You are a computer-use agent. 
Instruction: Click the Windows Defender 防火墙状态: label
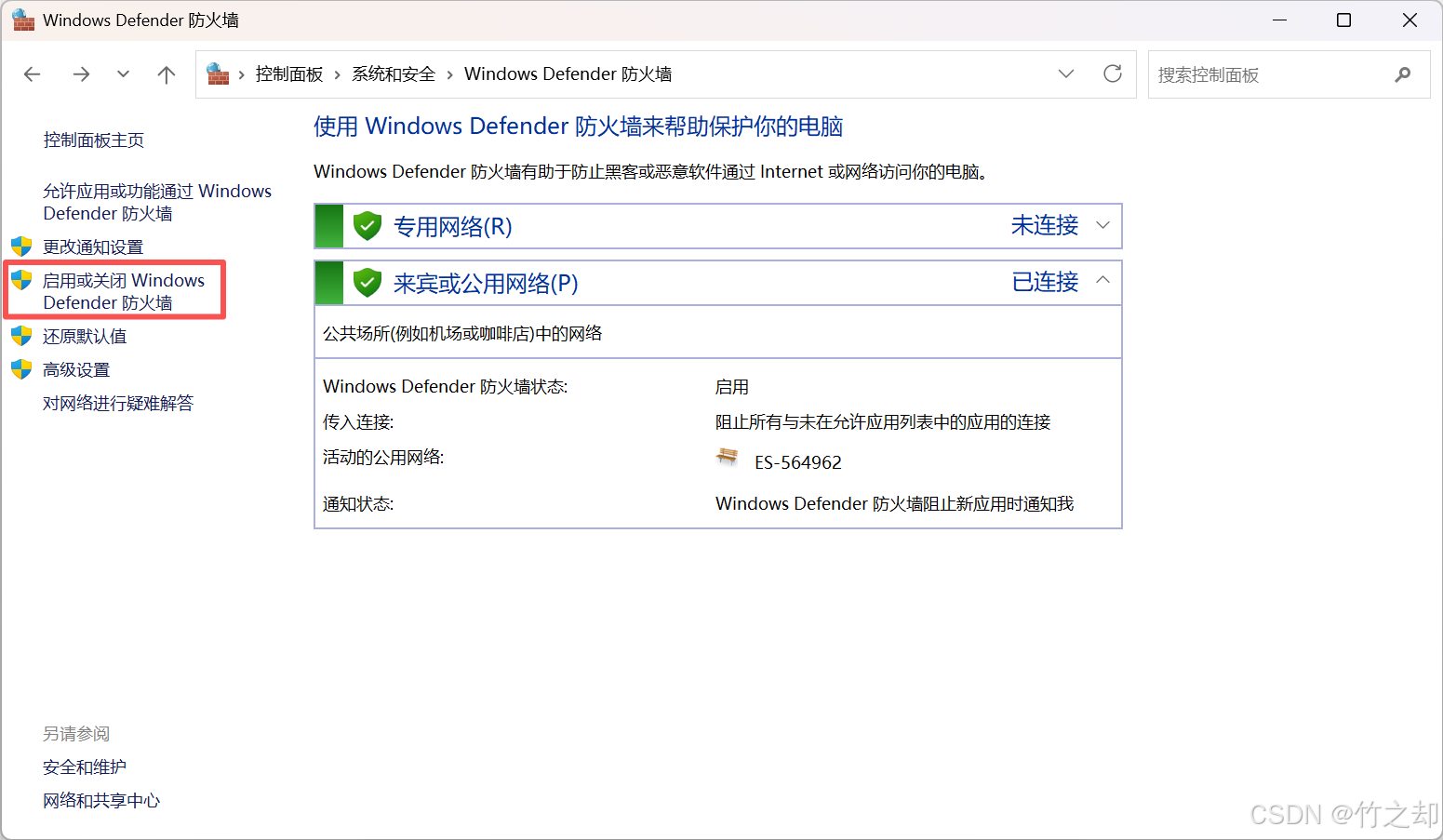tap(445, 387)
